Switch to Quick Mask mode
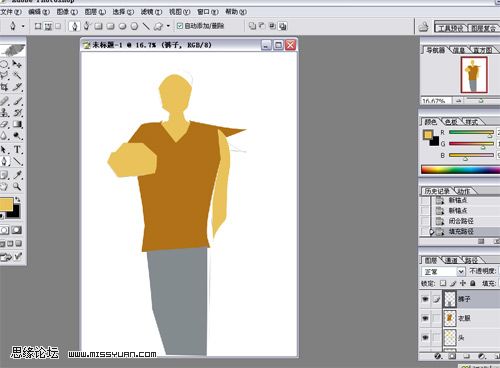 click(x=16, y=230)
